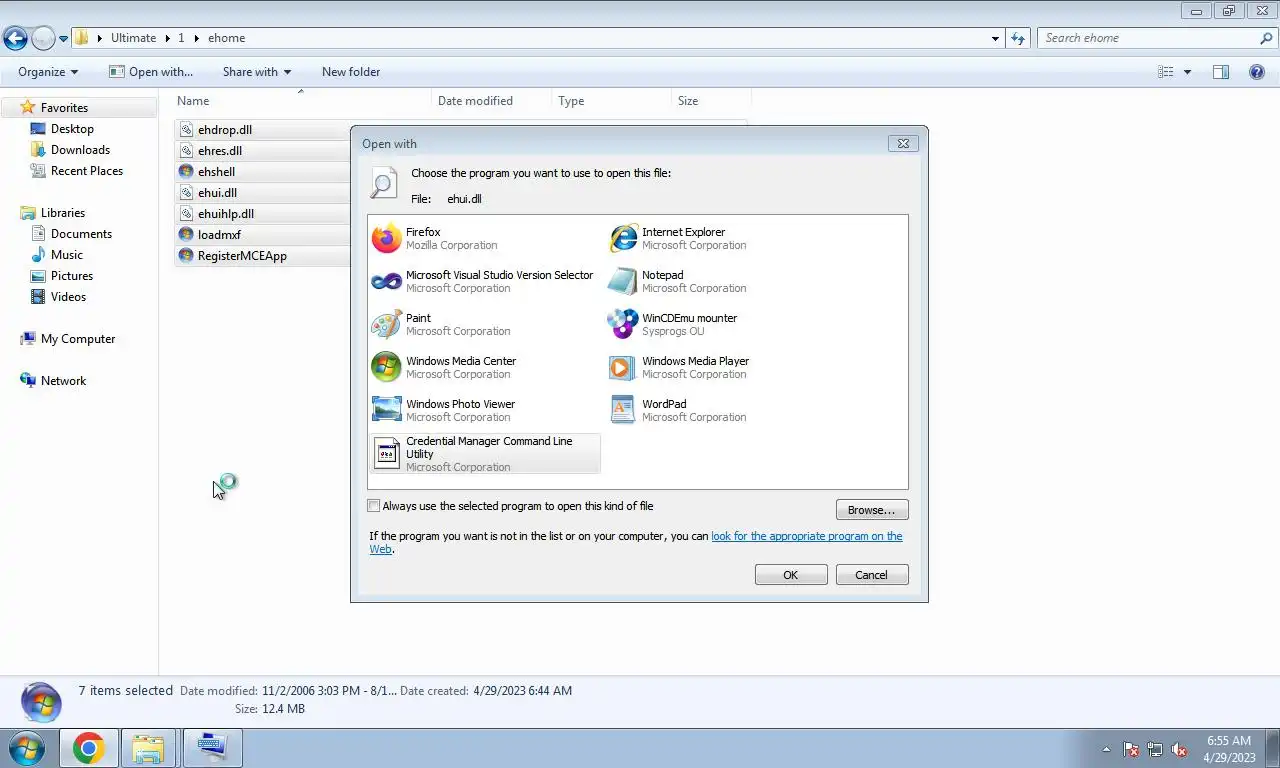Select the ehuihlp.dll file
The height and width of the screenshot is (768, 1280).
pyautogui.click(x=226, y=214)
